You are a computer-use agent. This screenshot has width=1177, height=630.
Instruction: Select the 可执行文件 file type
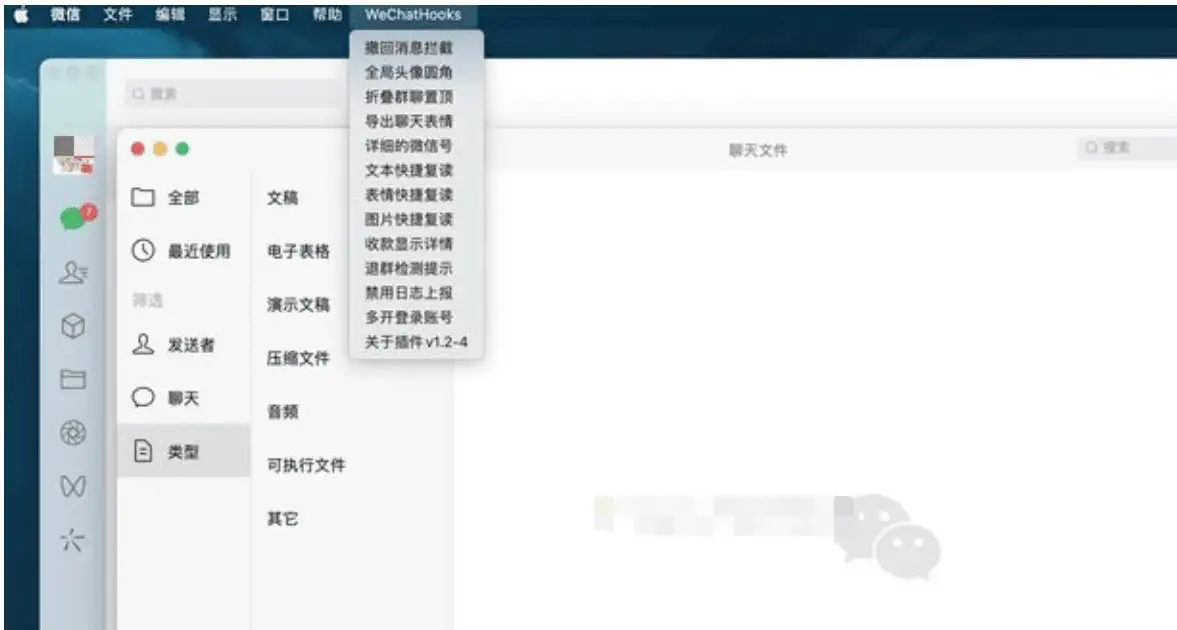306,466
